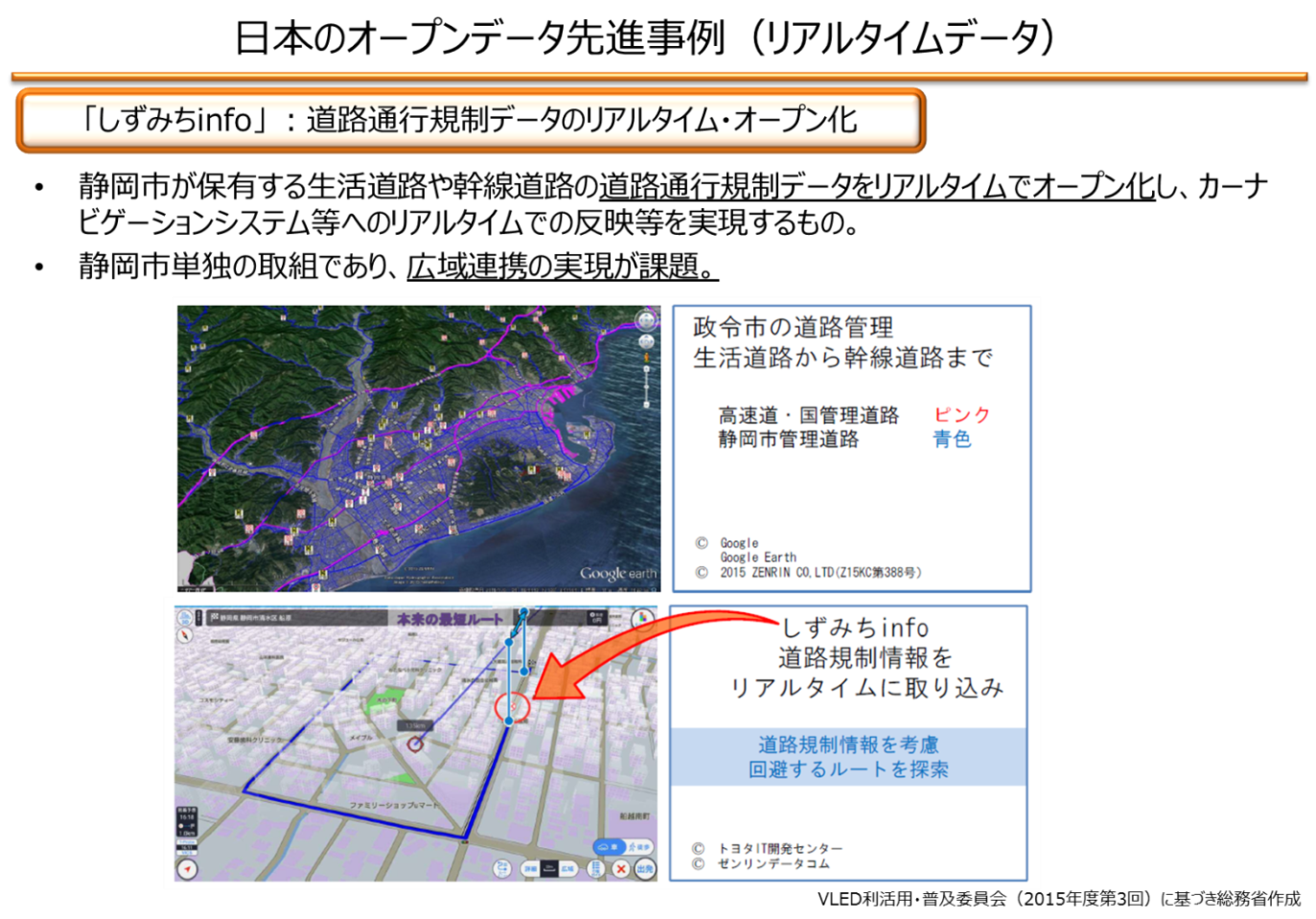Image resolution: width=1316 pixels, height=919 pixels.
Task: Click 詳細 to zoom in the map
Action: click(531, 867)
